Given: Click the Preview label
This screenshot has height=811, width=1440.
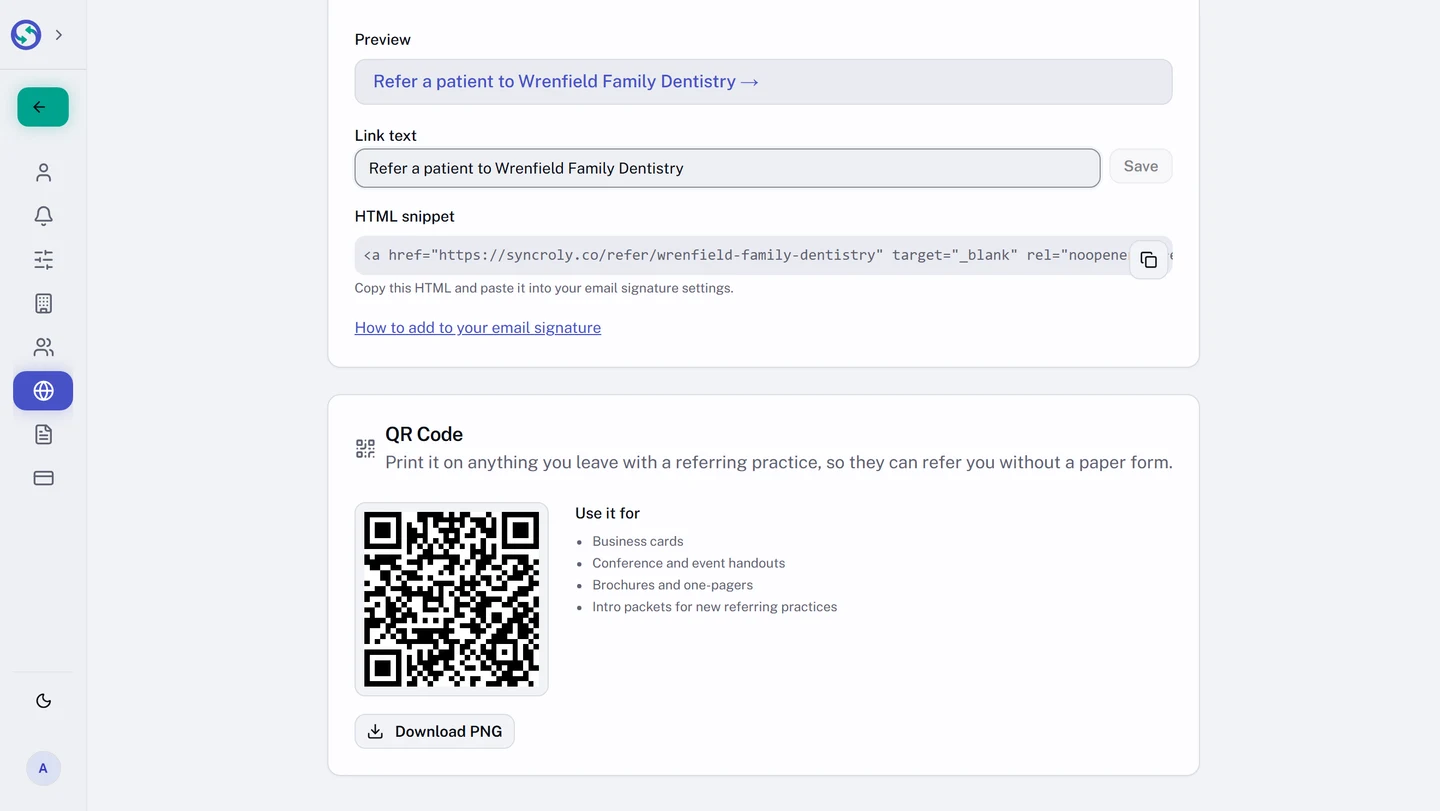Looking at the screenshot, I should [x=383, y=40].
